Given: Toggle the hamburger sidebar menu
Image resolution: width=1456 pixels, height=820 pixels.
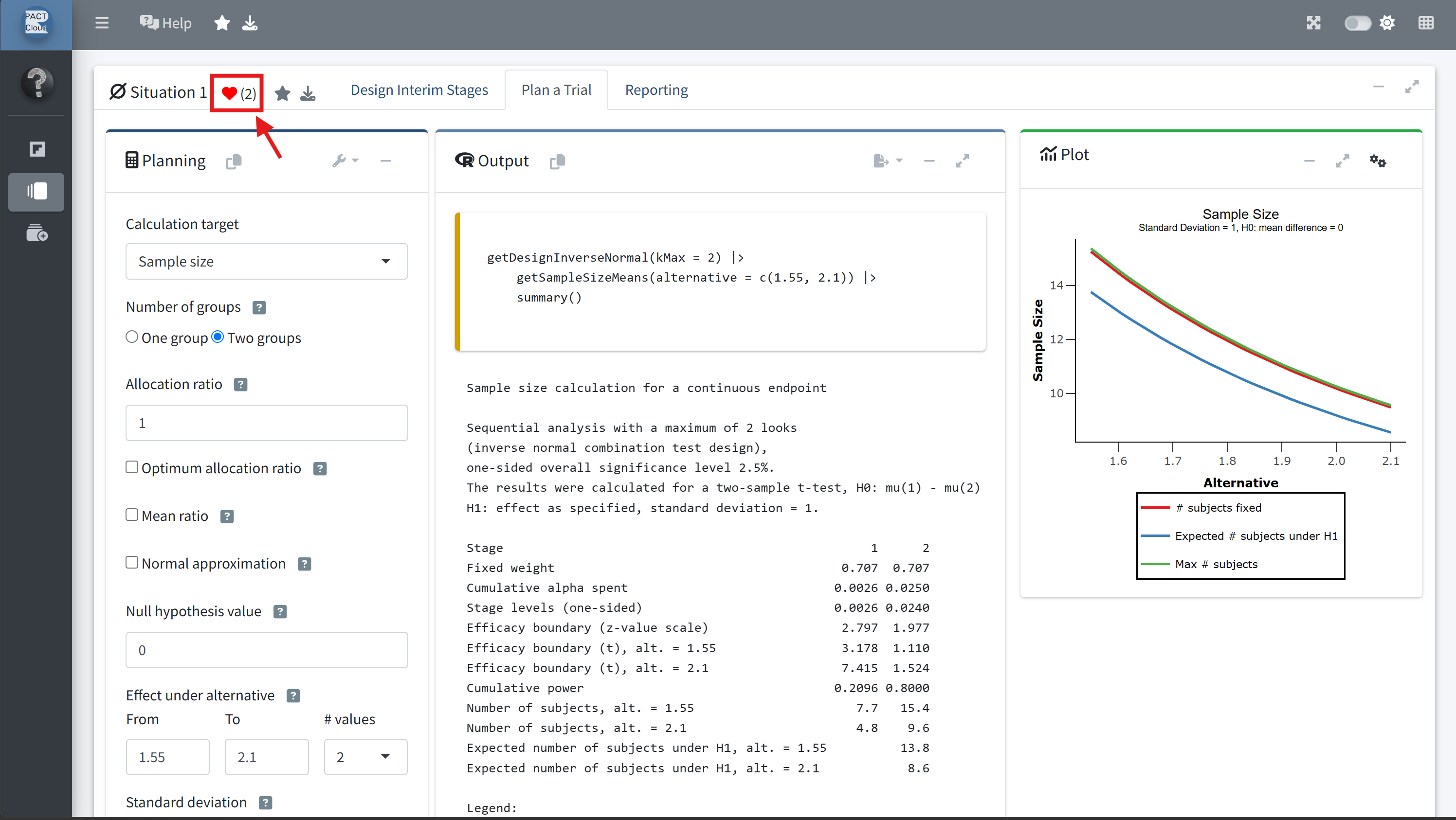Looking at the screenshot, I should tap(102, 23).
